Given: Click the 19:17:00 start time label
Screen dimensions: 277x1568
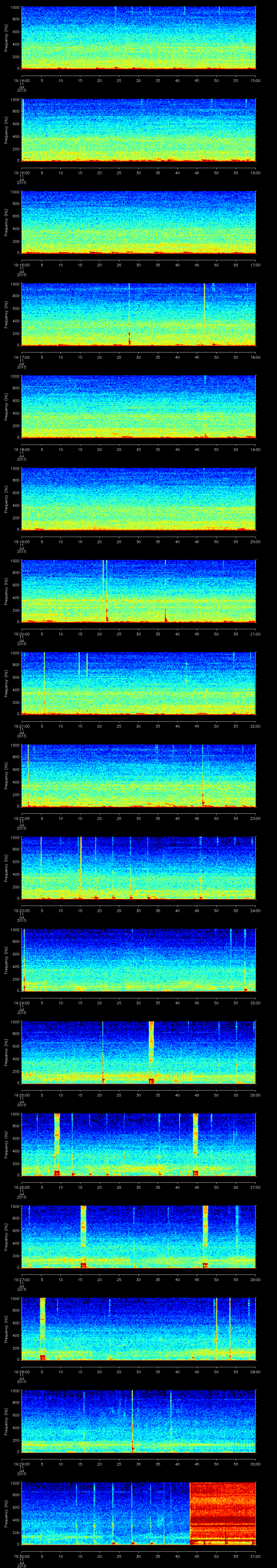Looking at the screenshot, I should [22, 357].
